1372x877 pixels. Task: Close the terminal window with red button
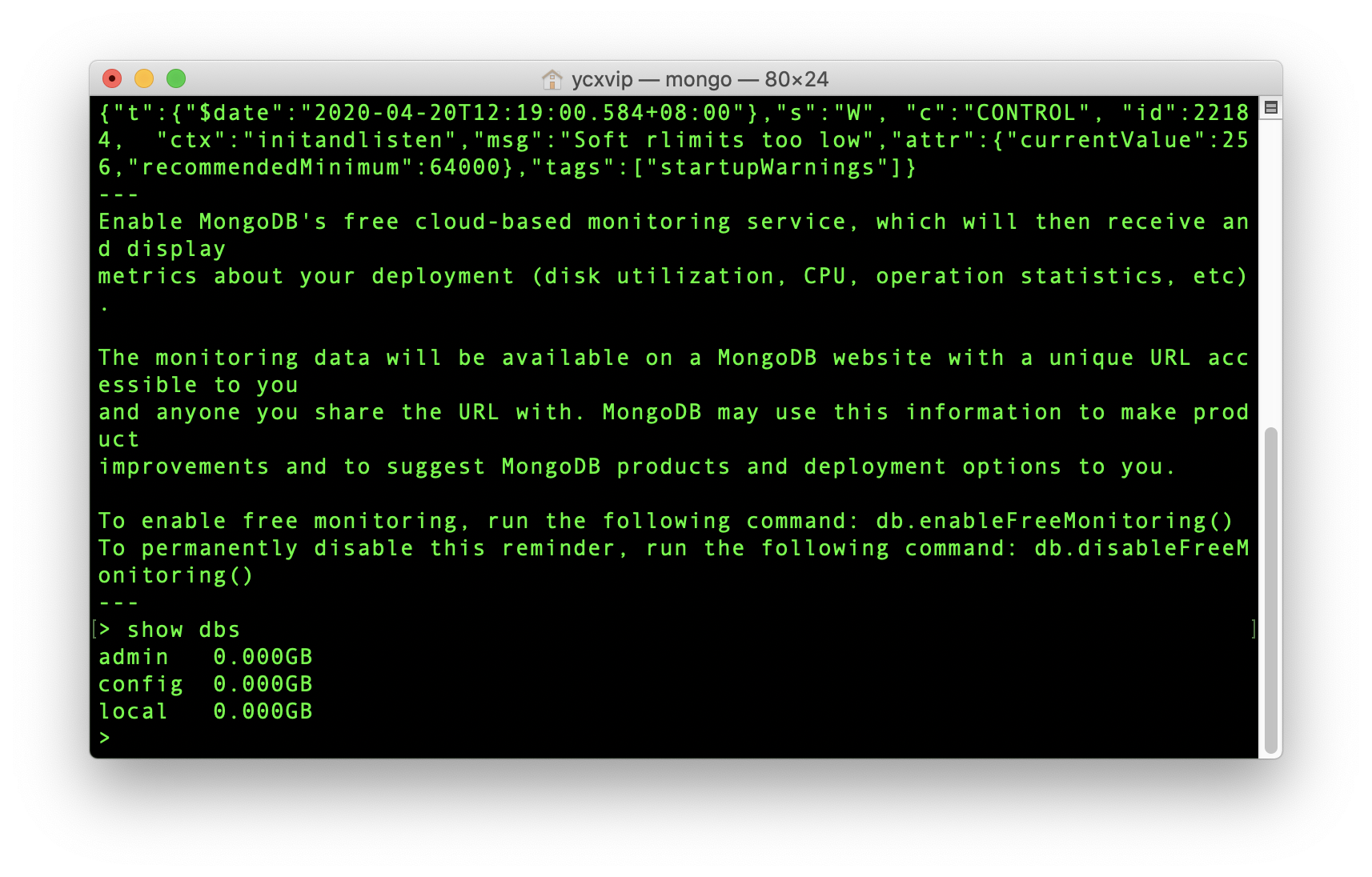112,78
